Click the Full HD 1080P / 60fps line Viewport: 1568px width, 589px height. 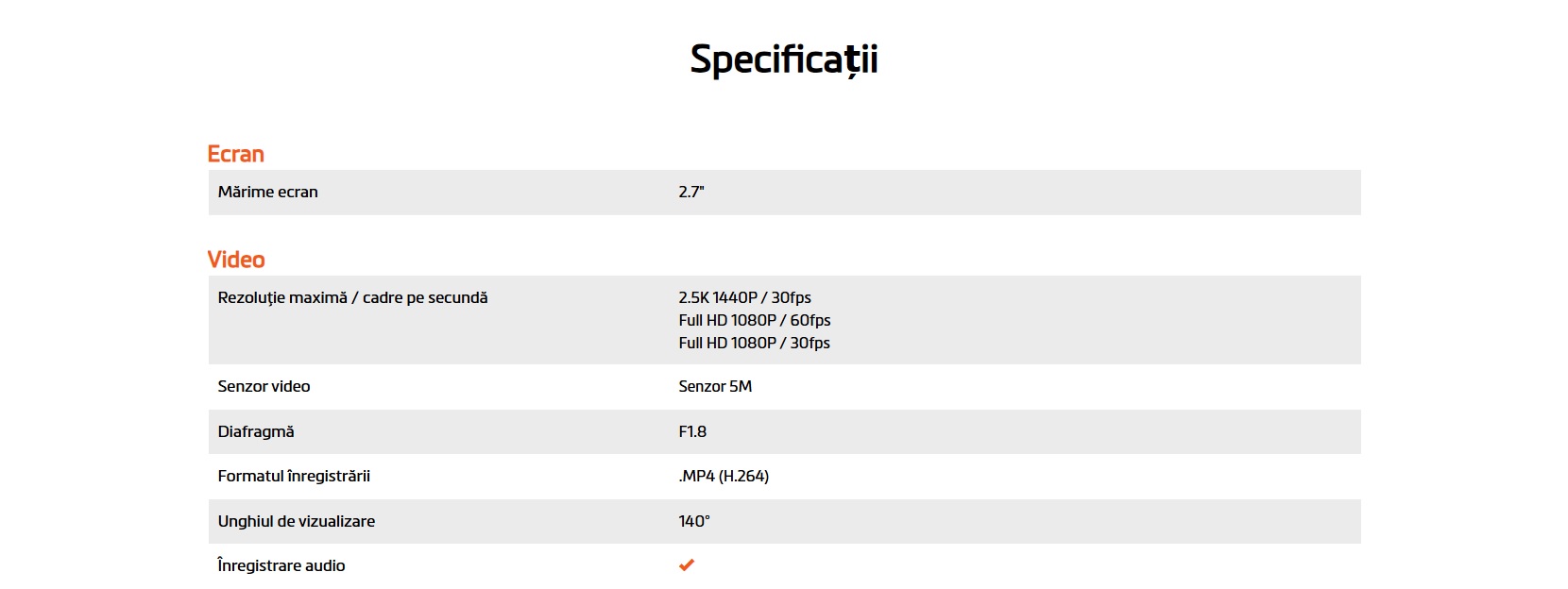tap(754, 320)
